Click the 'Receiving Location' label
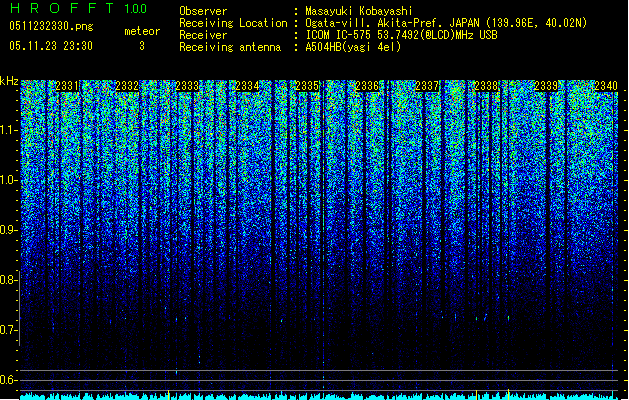 coord(233,23)
